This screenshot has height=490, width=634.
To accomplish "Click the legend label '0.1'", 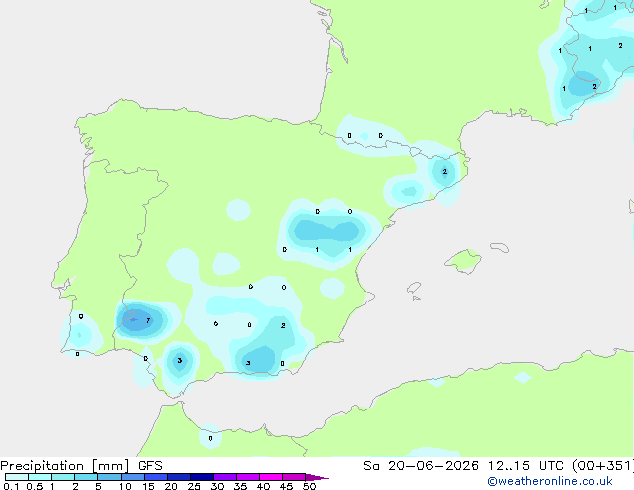I will tap(11, 486).
